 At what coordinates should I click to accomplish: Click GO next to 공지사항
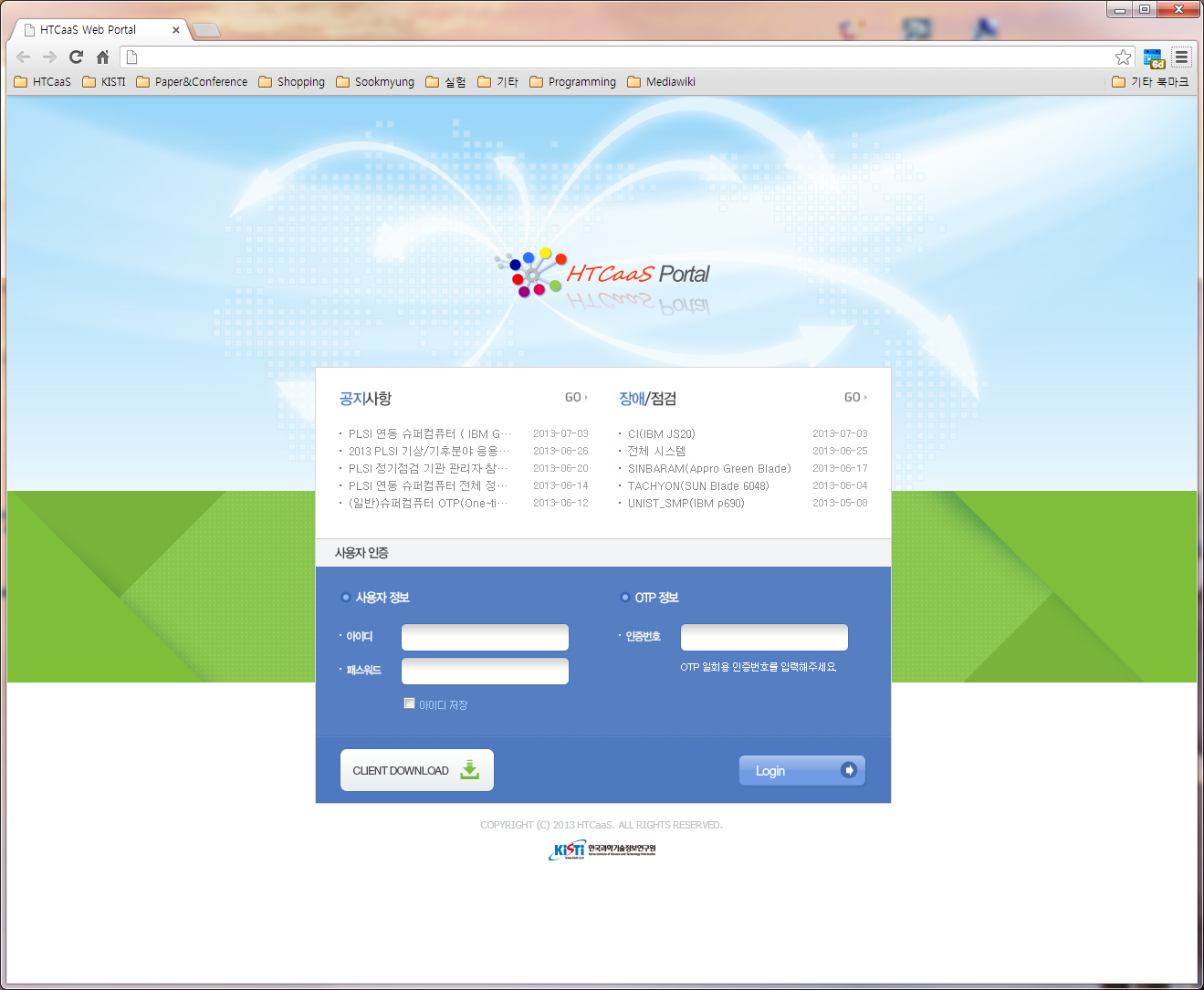pyautogui.click(x=576, y=398)
